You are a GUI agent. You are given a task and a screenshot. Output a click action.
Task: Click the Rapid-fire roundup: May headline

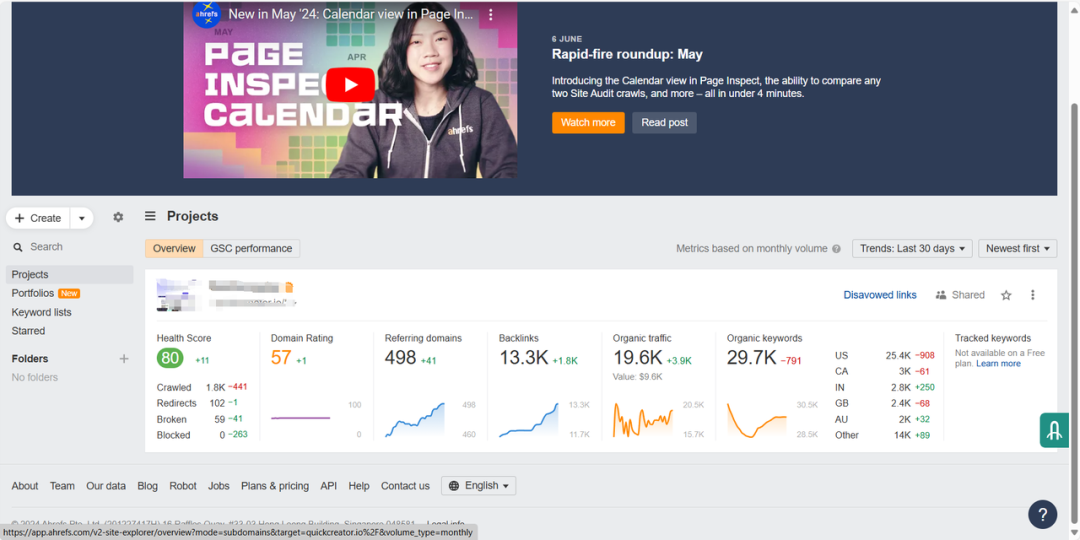tap(627, 54)
